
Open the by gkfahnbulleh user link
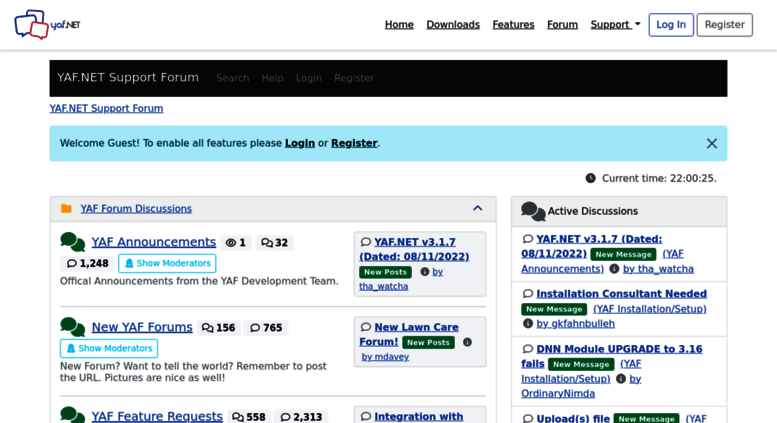click(x=575, y=324)
